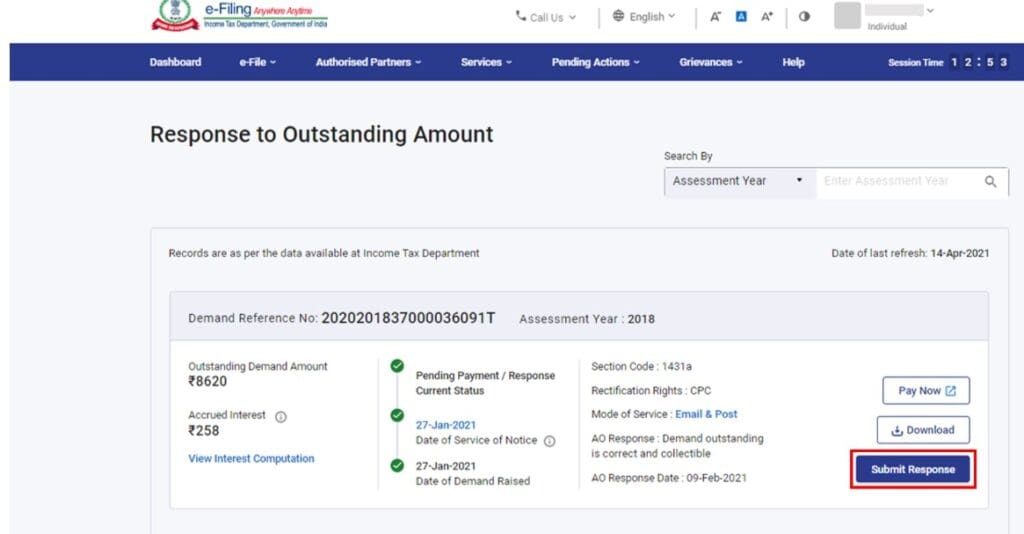
Task: Click the search magnifier icon
Action: tap(990, 181)
